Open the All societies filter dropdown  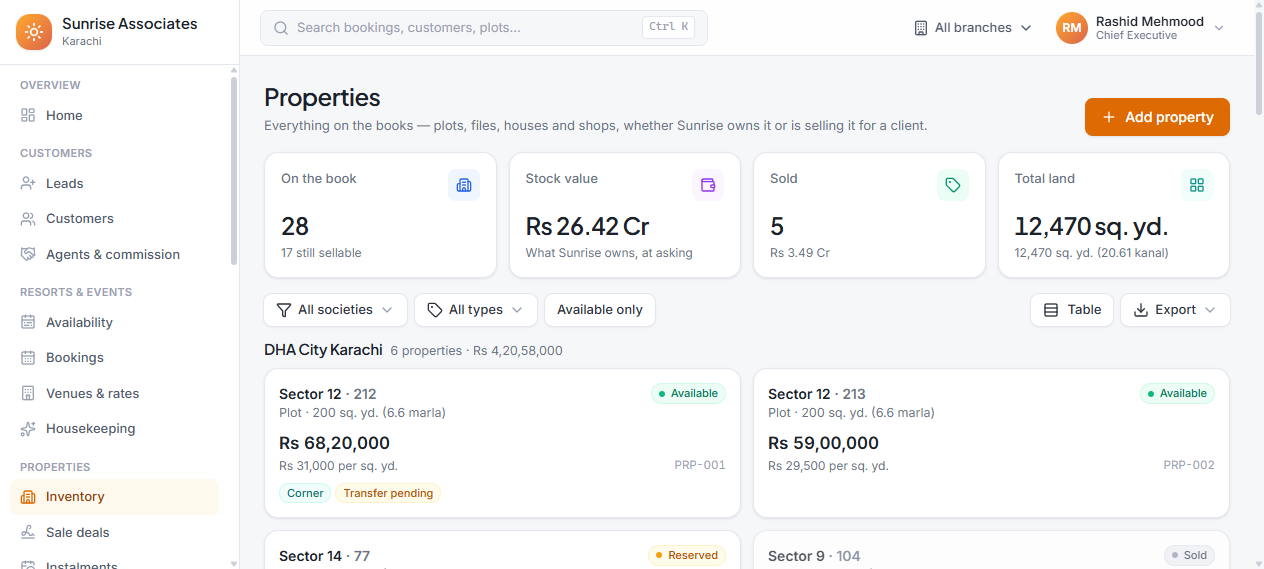[335, 310]
